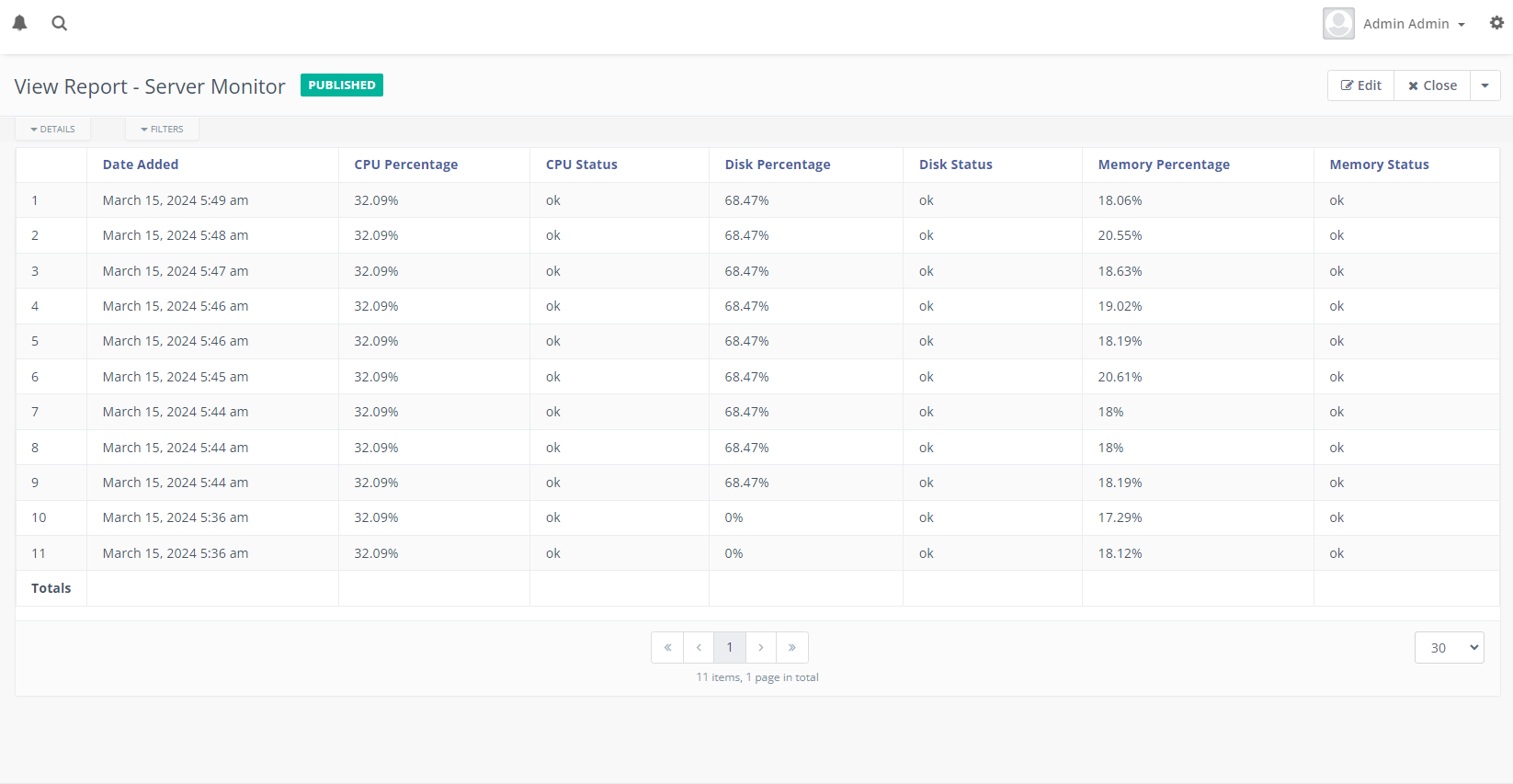
Task: Click the memory value 19.02%
Action: 1120,306
